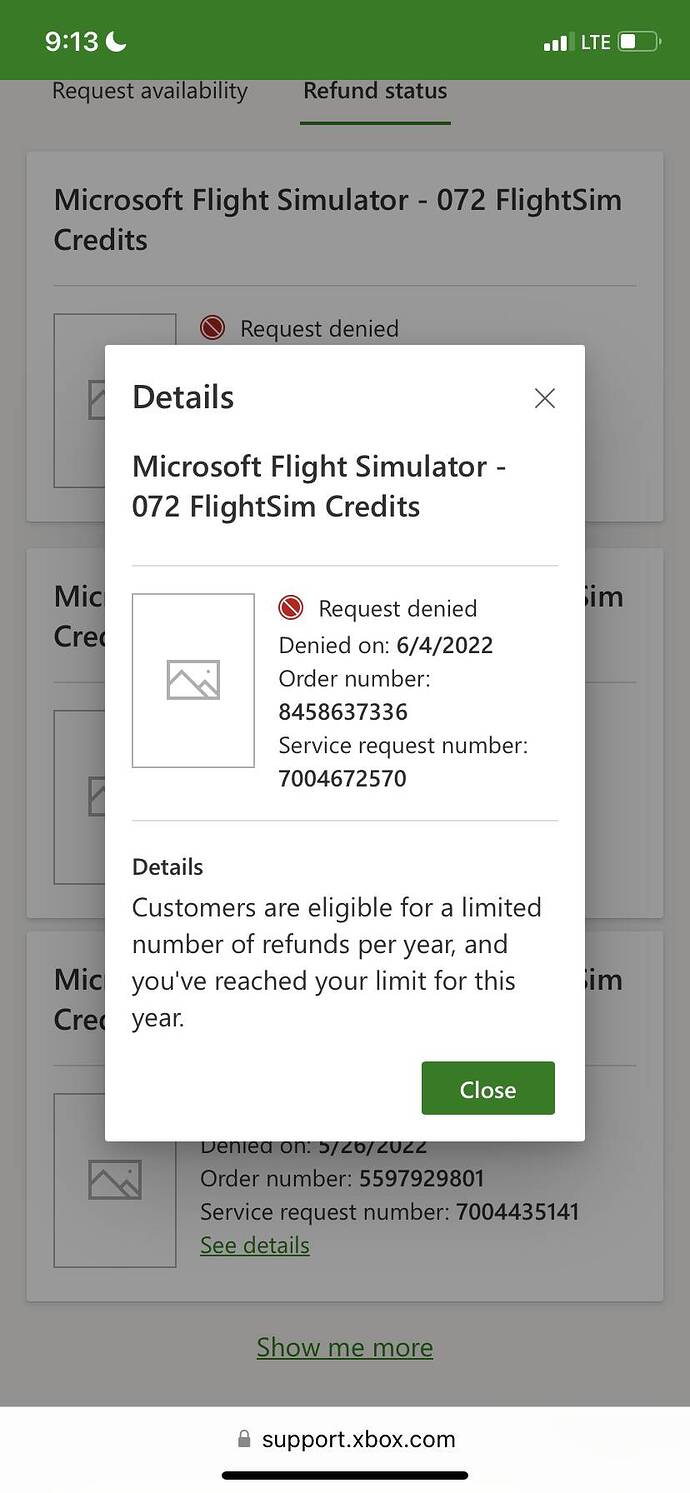
Task: Click the image placeholder inside the Details dialog
Action: (x=193, y=681)
